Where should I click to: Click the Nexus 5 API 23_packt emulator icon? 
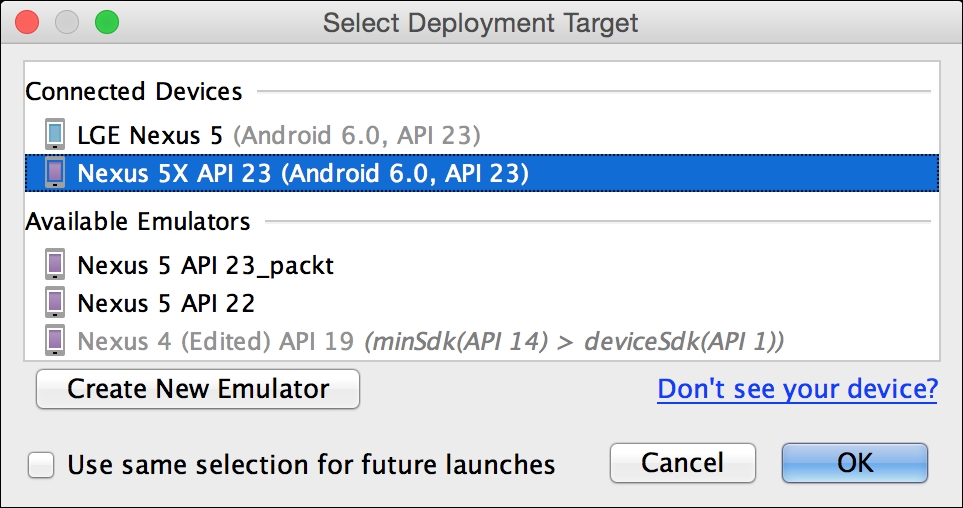coord(54,265)
